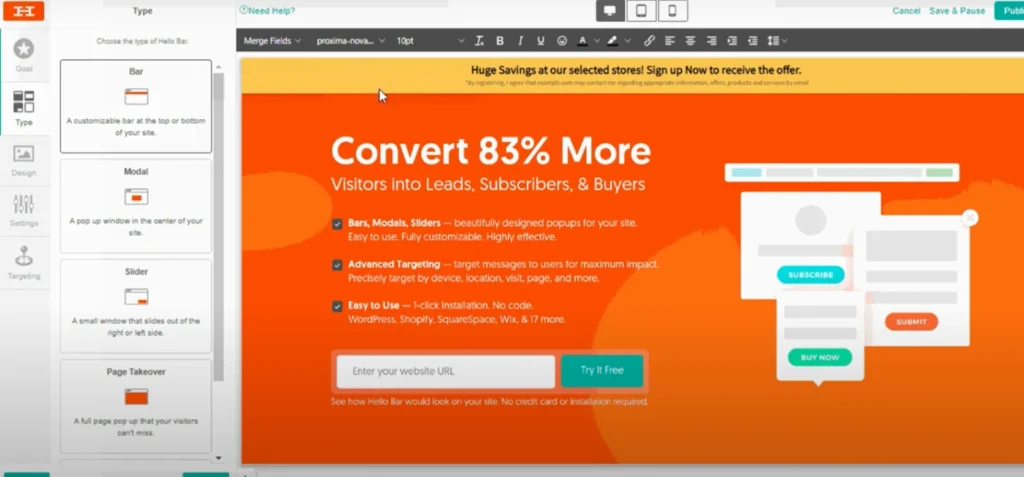Open the Design step image icon
Viewport: 1024px width, 477px height.
24,154
